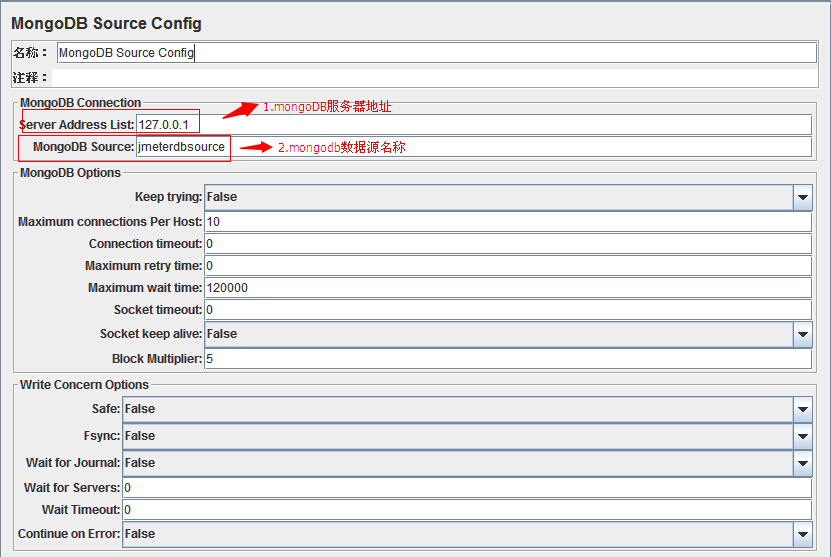Click the MongoDB Options group title
The height and width of the screenshot is (557, 831).
[x=70, y=173]
